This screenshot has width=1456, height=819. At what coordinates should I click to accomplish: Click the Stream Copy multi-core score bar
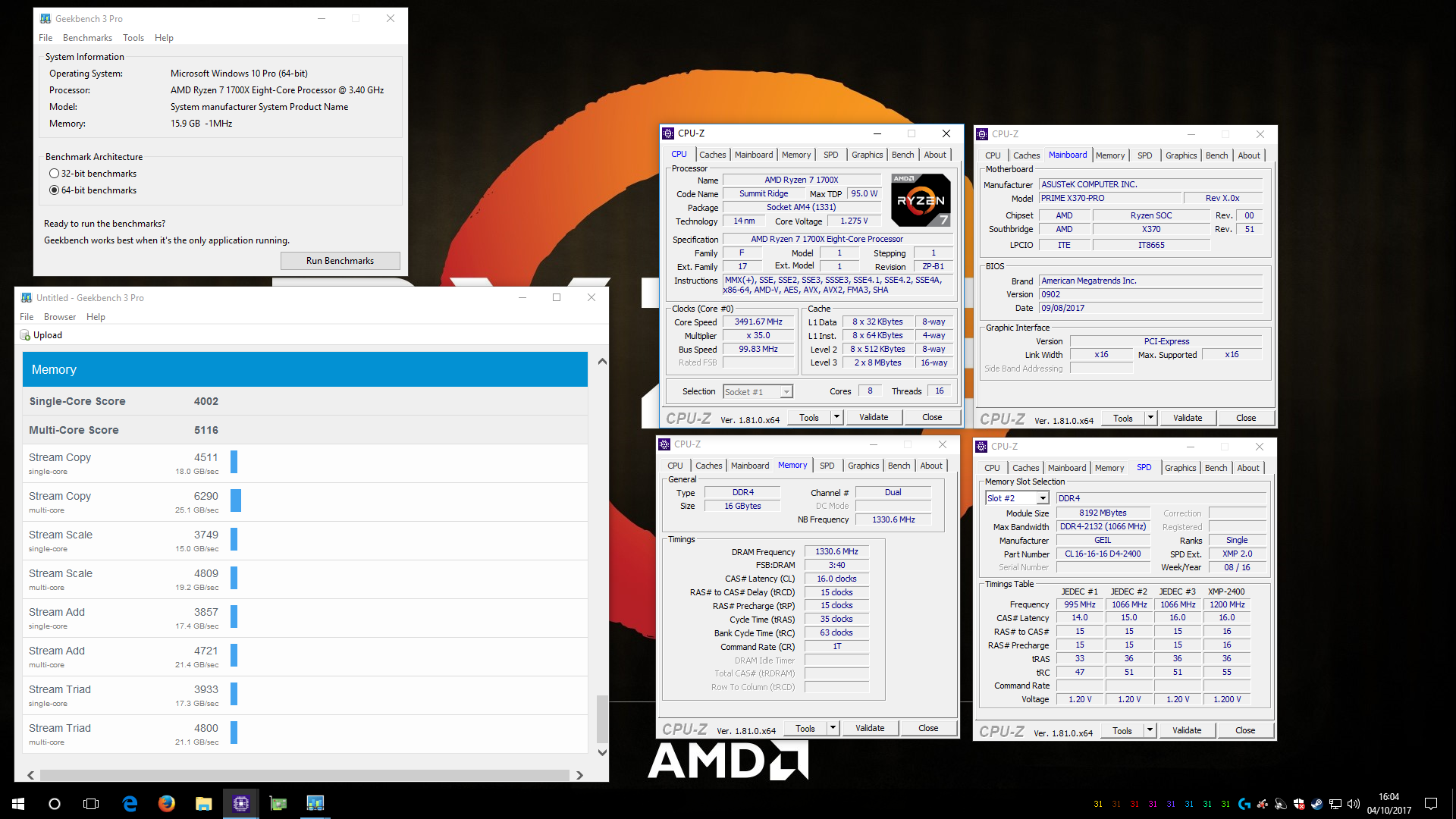click(x=236, y=500)
